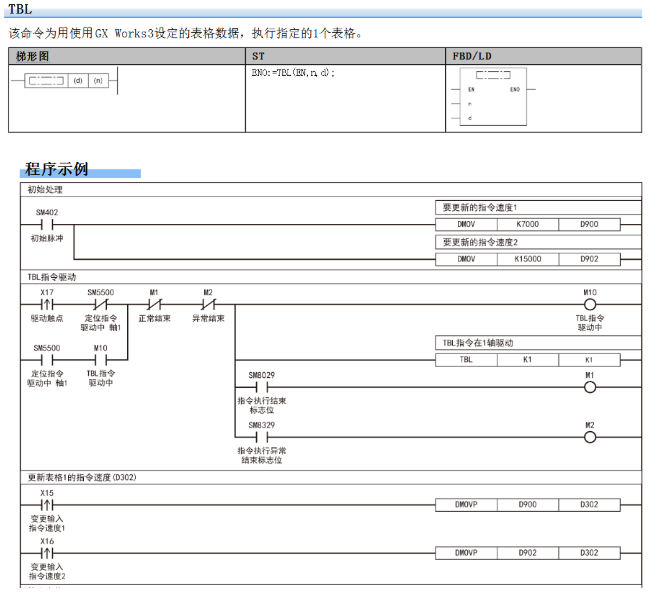Screen dimensions: 658x593
Task: Select the EN input pin of function block
Action: (471, 89)
